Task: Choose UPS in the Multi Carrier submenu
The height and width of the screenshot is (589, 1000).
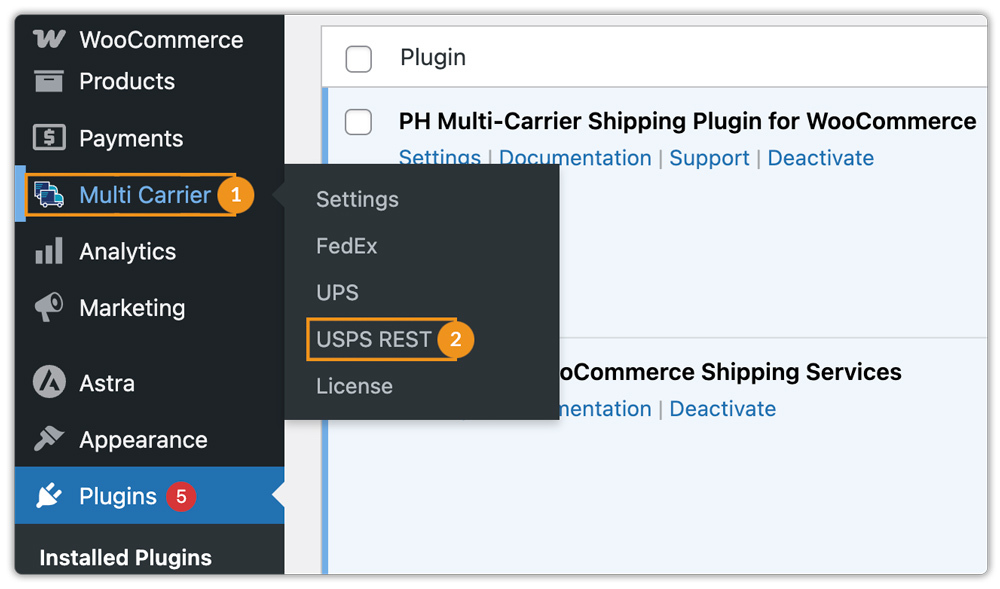Action: pos(337,293)
